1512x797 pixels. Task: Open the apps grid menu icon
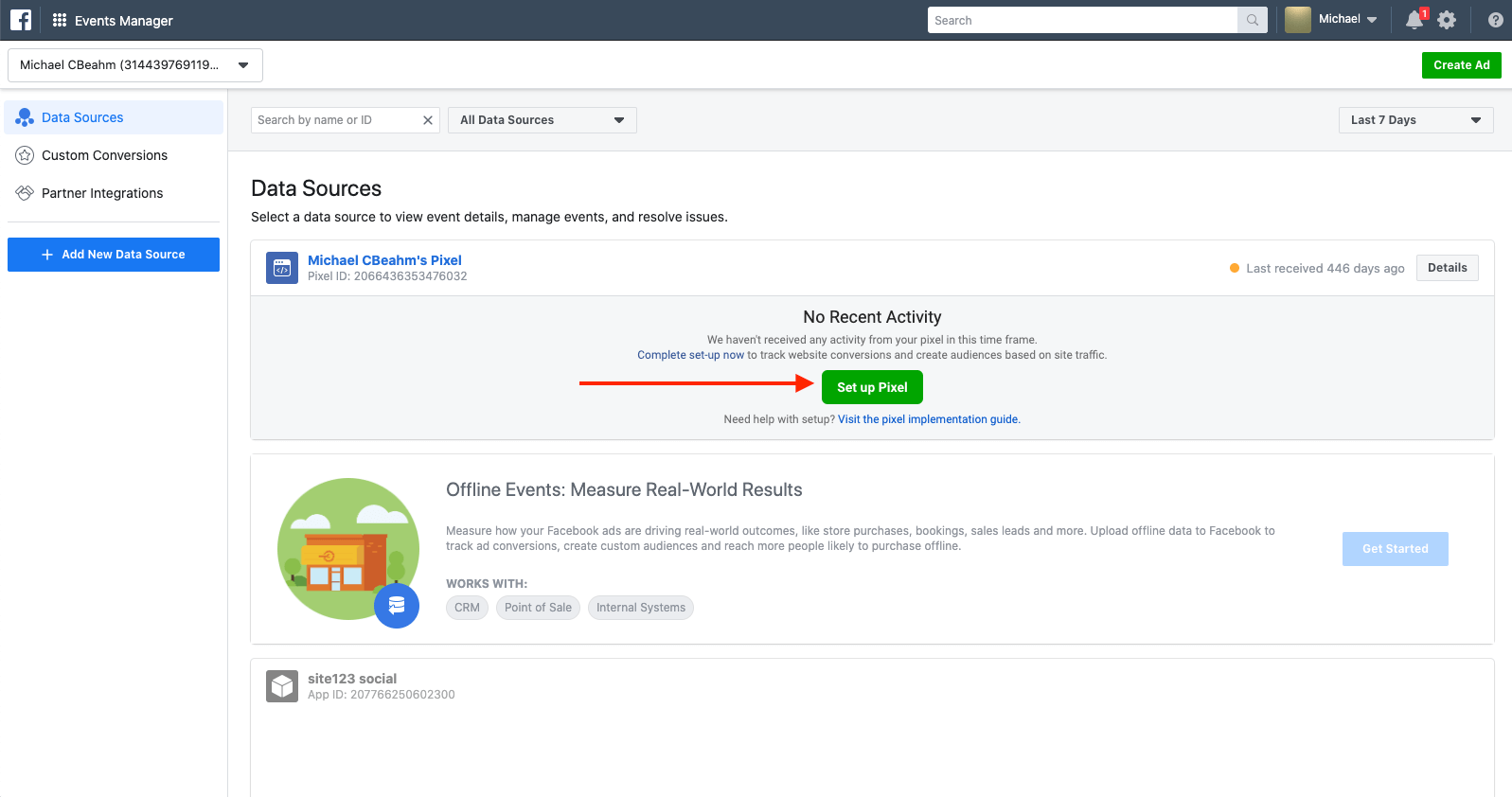click(60, 20)
